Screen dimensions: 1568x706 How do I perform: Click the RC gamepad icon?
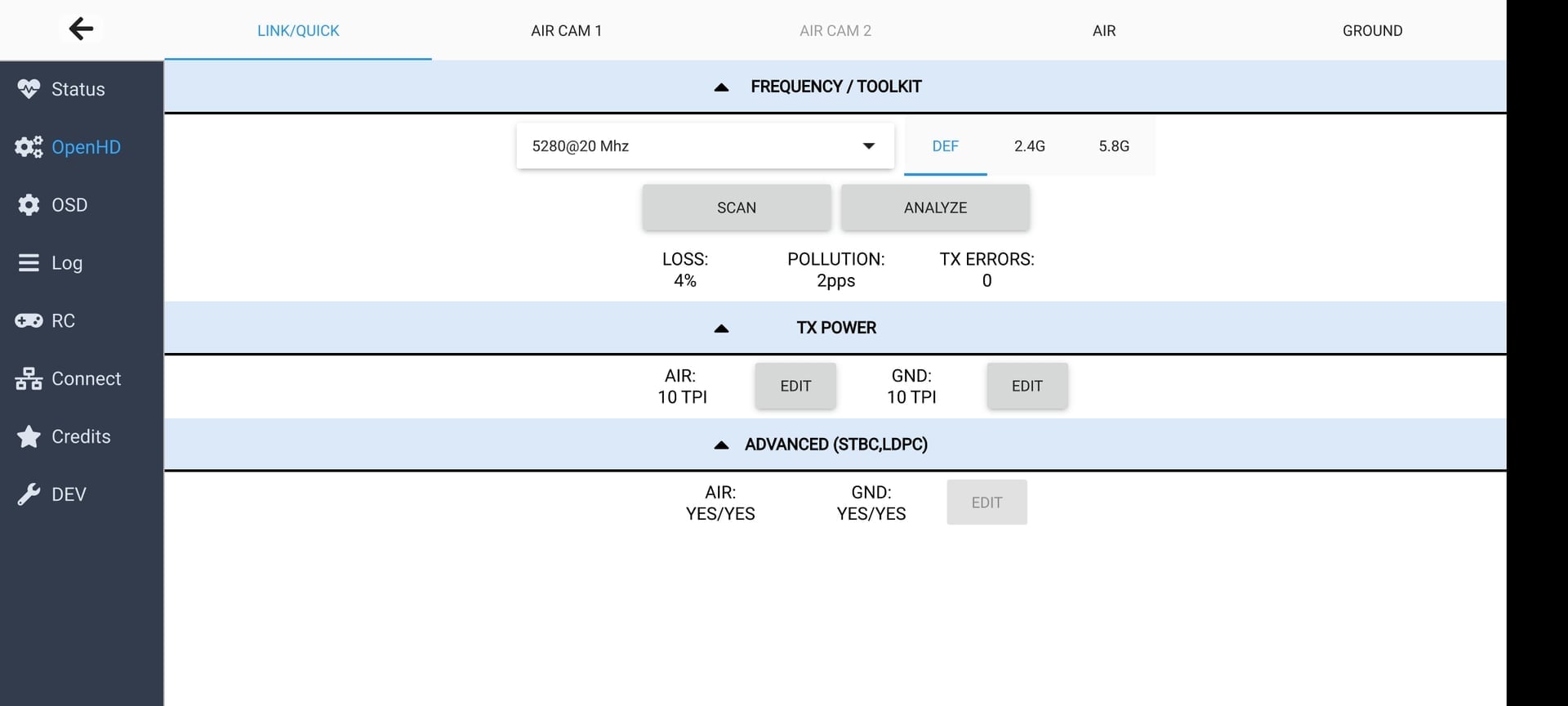coord(29,320)
